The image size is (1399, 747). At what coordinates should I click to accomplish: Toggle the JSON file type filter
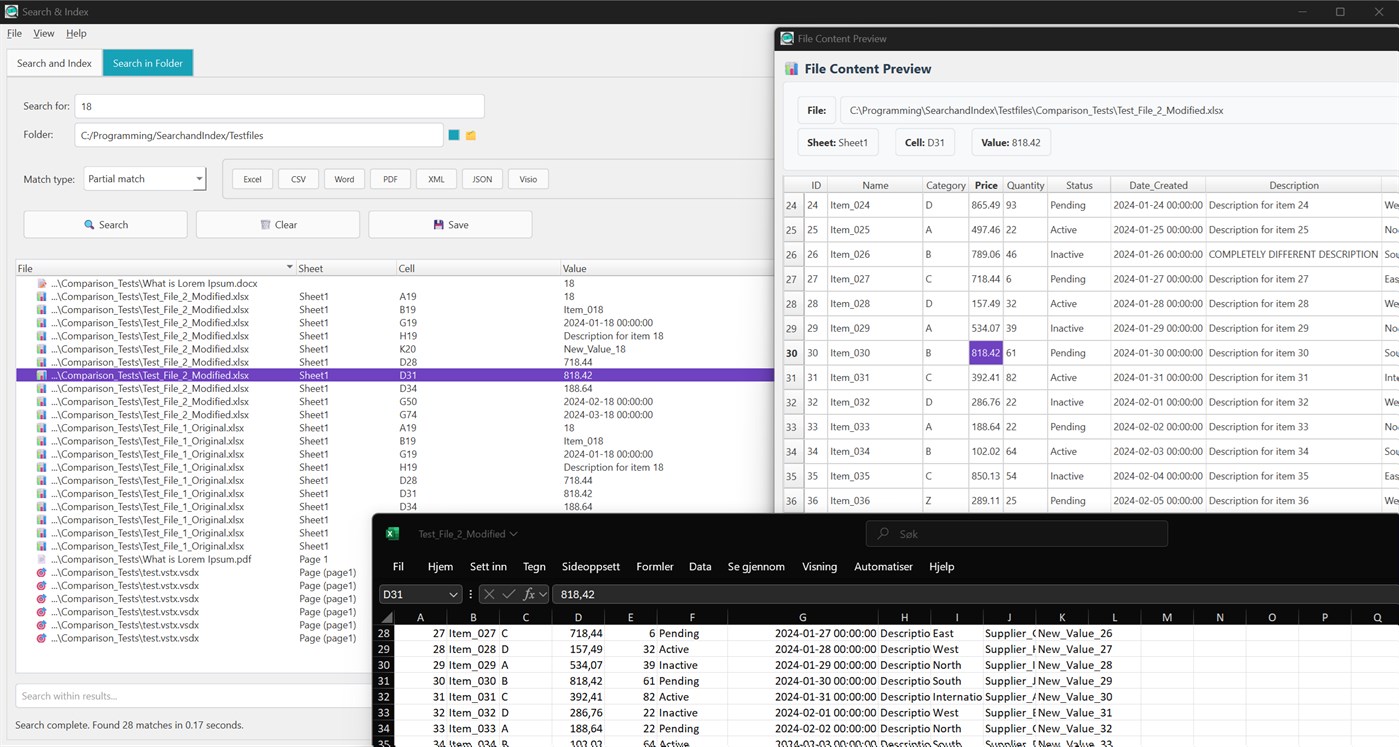482,178
